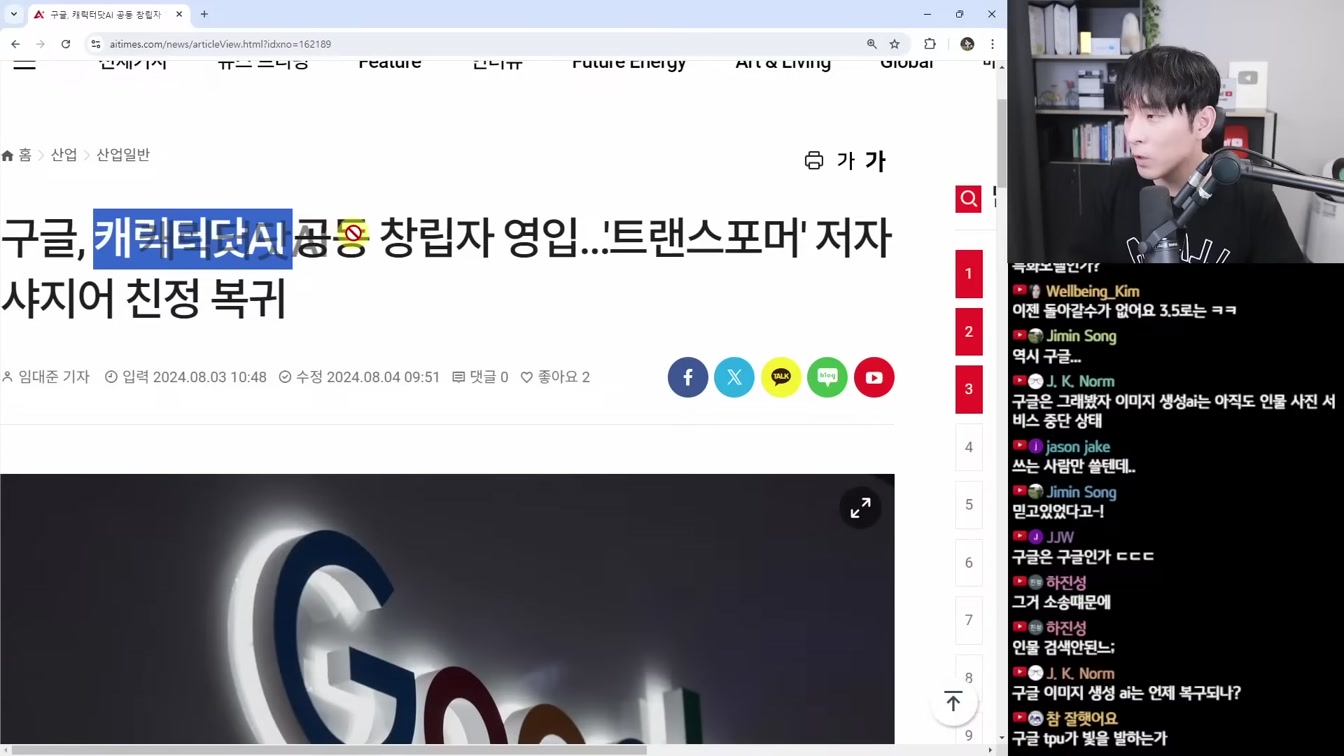
Task: Open the Global menu item
Action: pyautogui.click(x=906, y=64)
